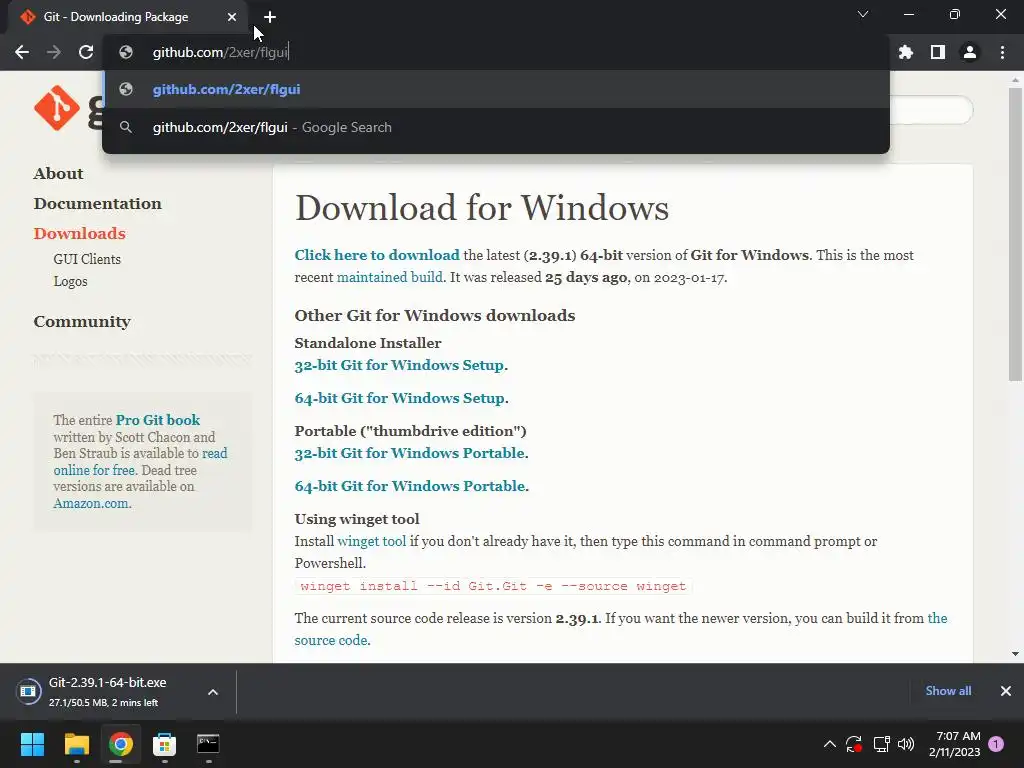Click the Chrome taskbar icon

[x=121, y=744]
